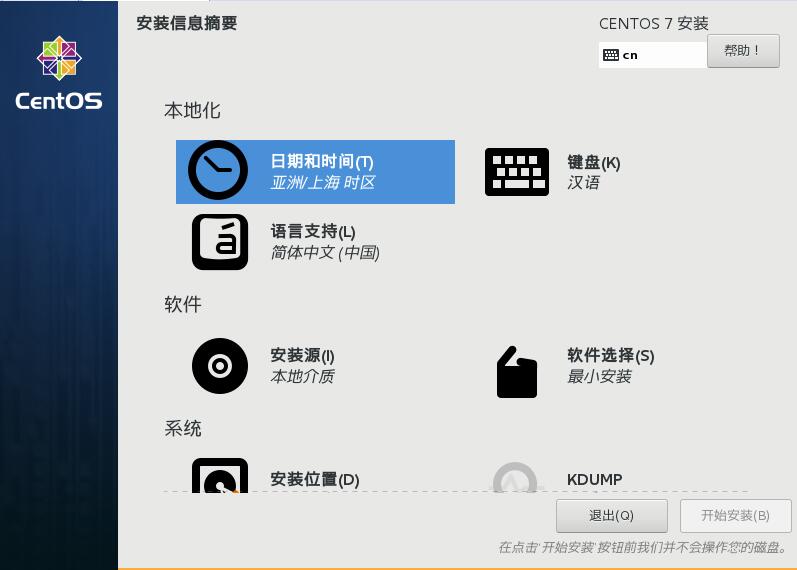Open 日期和时间(T) settings

tap(315, 172)
